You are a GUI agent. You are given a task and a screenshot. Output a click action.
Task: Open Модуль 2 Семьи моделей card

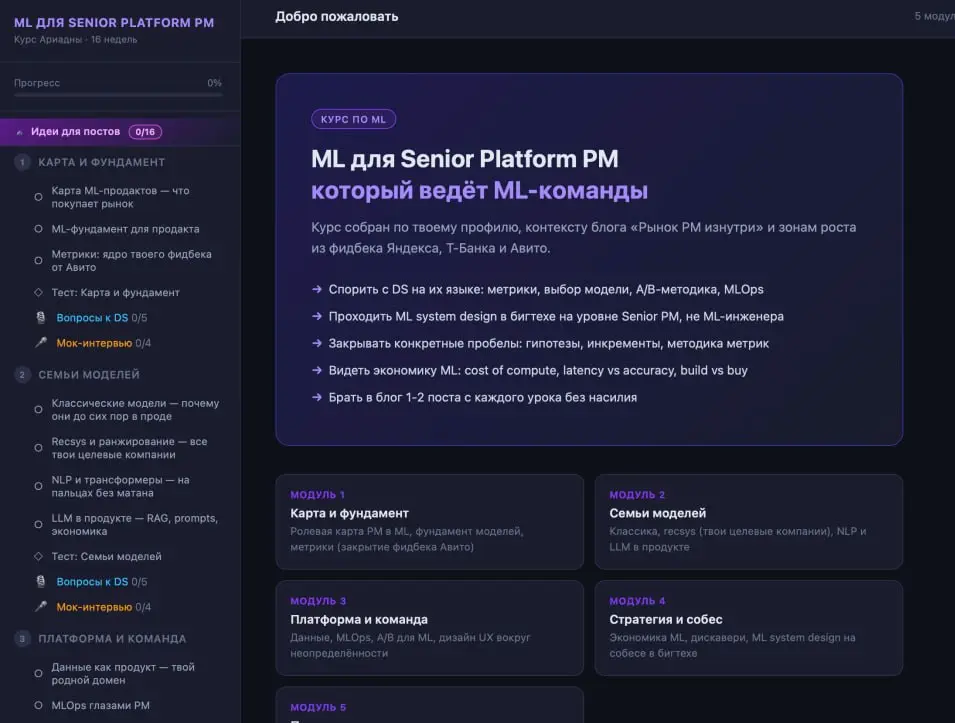pos(749,522)
